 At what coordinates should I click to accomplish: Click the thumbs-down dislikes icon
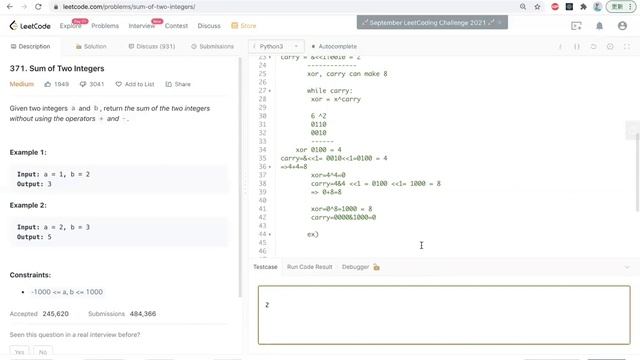pyautogui.click(x=83, y=84)
